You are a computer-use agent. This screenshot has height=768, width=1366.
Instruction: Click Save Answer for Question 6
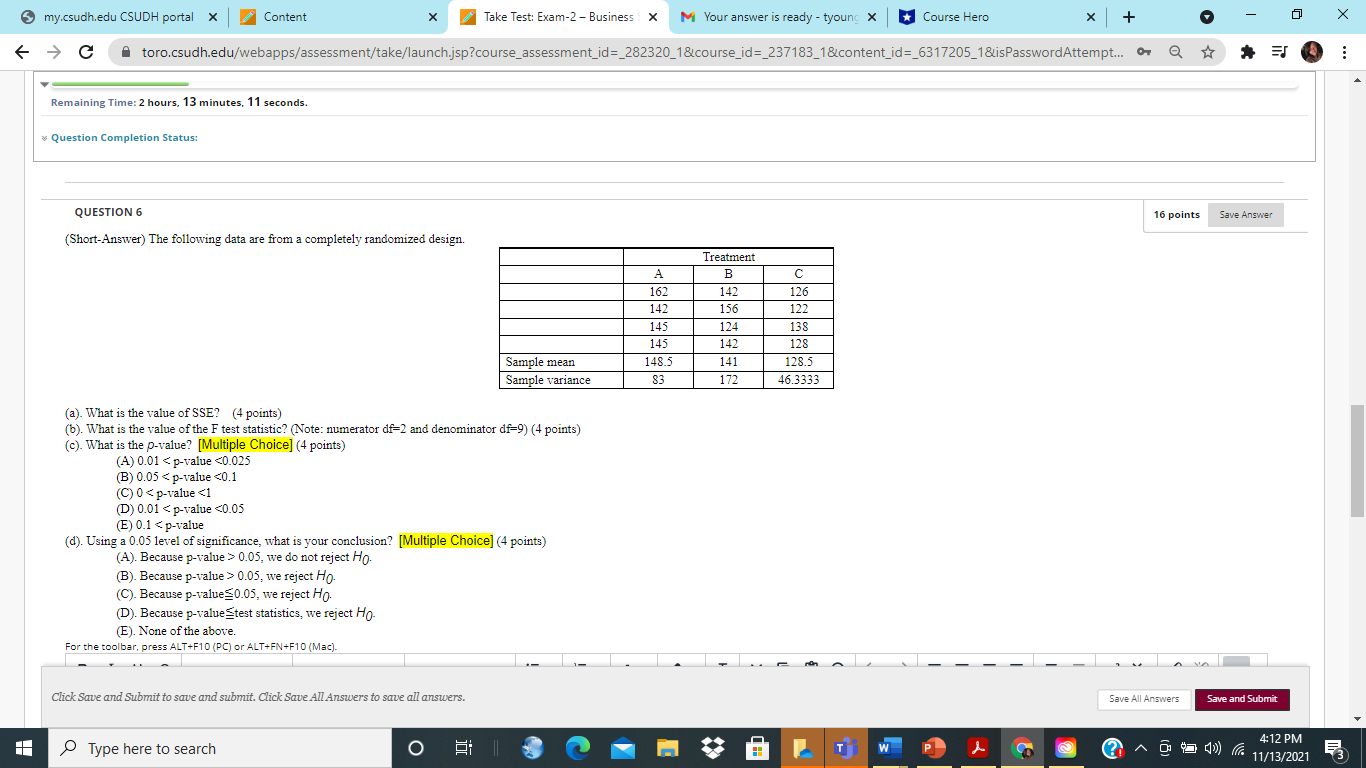tap(1245, 215)
